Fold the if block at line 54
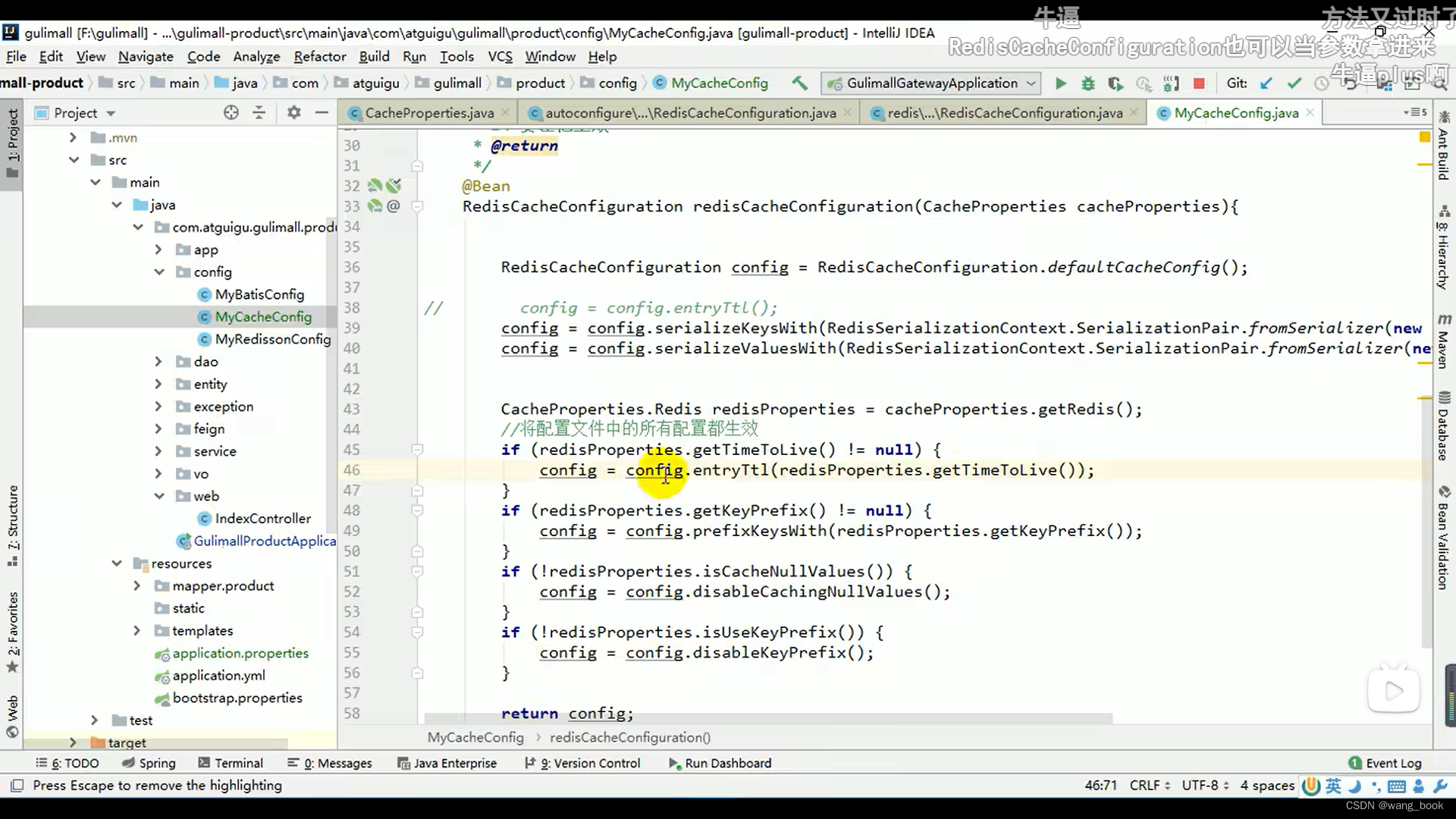This screenshot has width=1456, height=819. coord(417,632)
